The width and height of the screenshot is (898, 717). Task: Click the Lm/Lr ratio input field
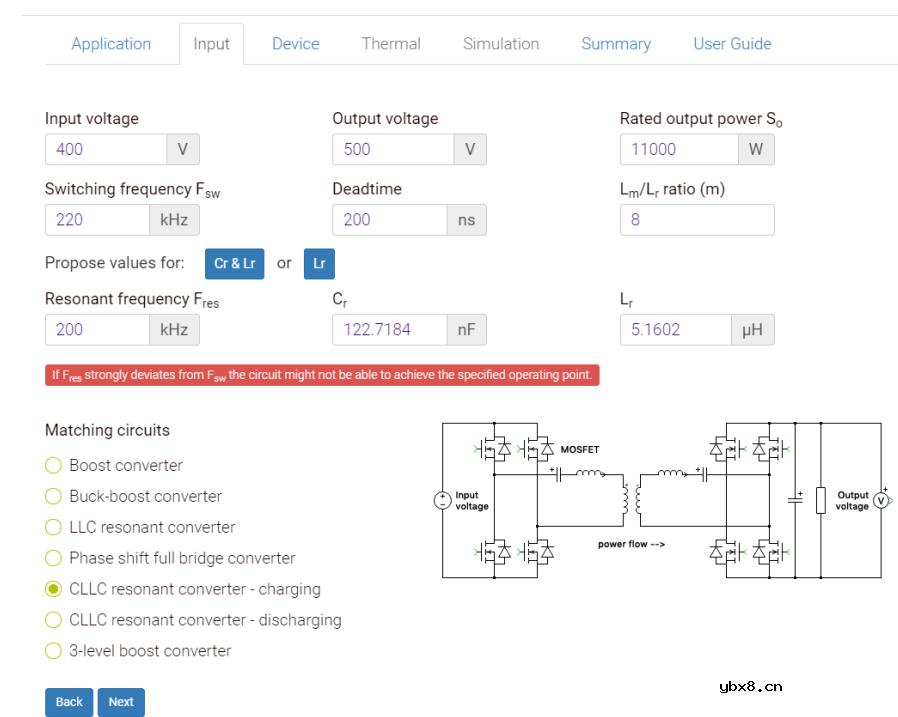point(696,219)
